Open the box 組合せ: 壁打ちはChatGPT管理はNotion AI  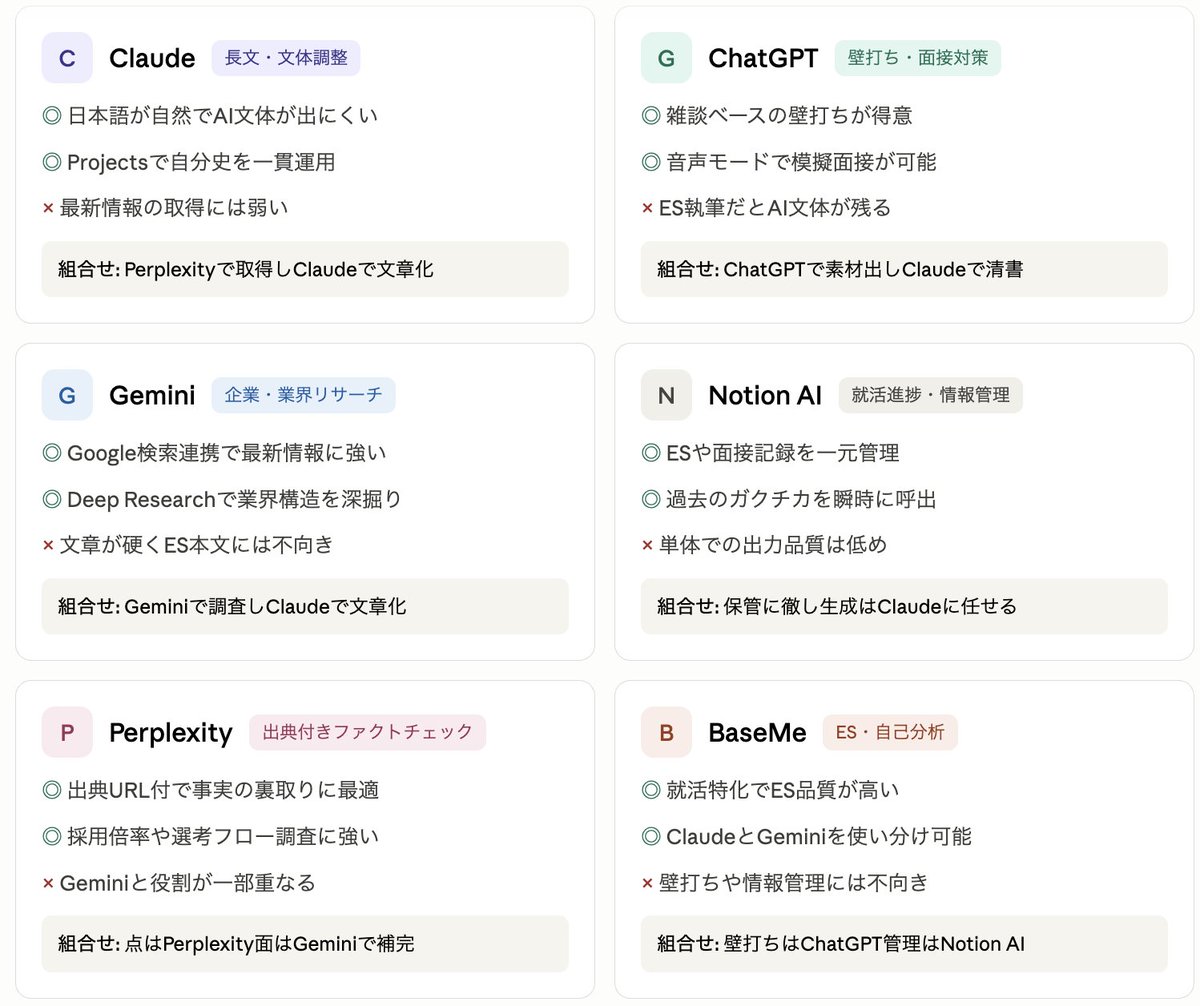(x=904, y=943)
